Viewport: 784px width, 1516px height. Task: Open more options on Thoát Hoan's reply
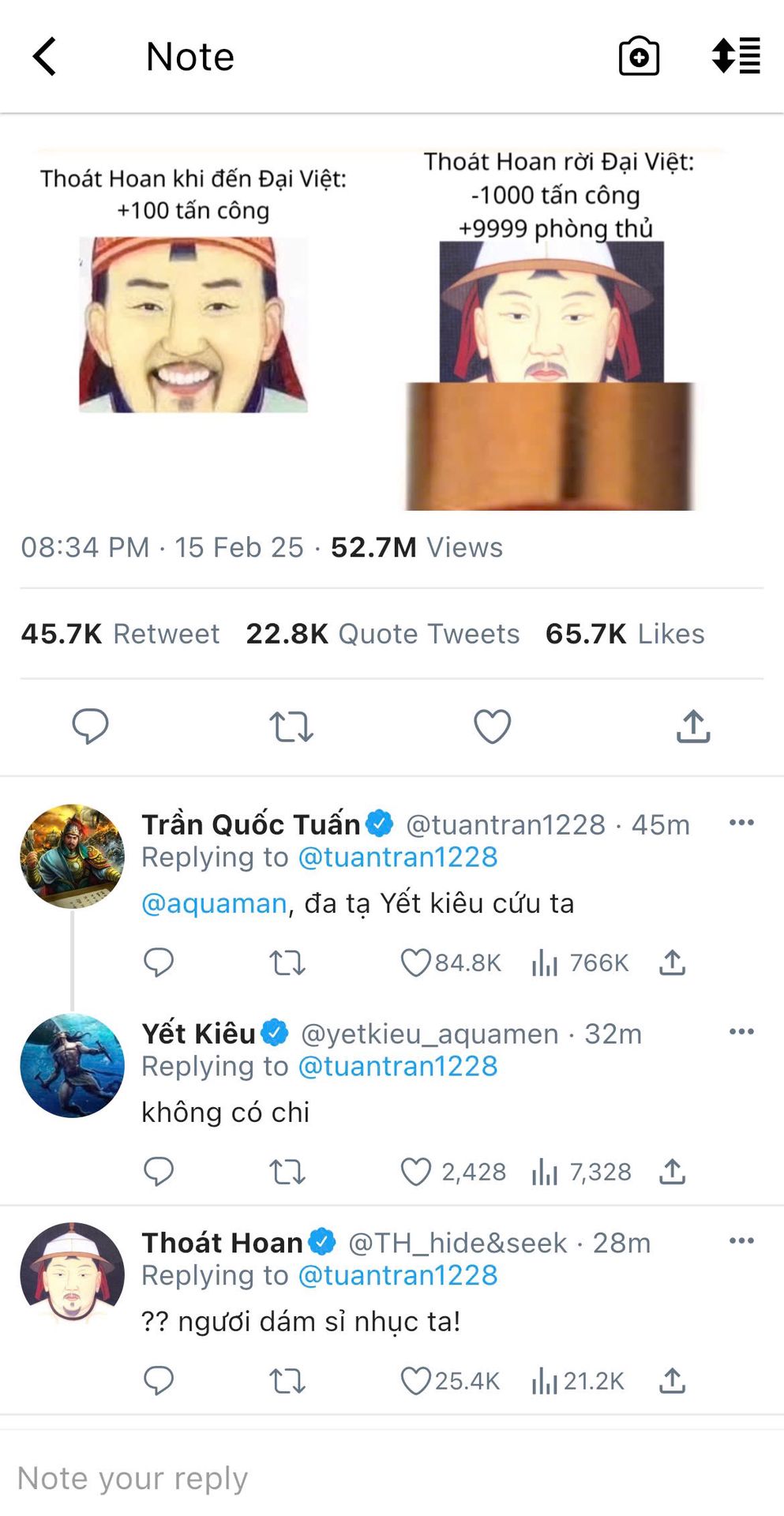tap(741, 1241)
